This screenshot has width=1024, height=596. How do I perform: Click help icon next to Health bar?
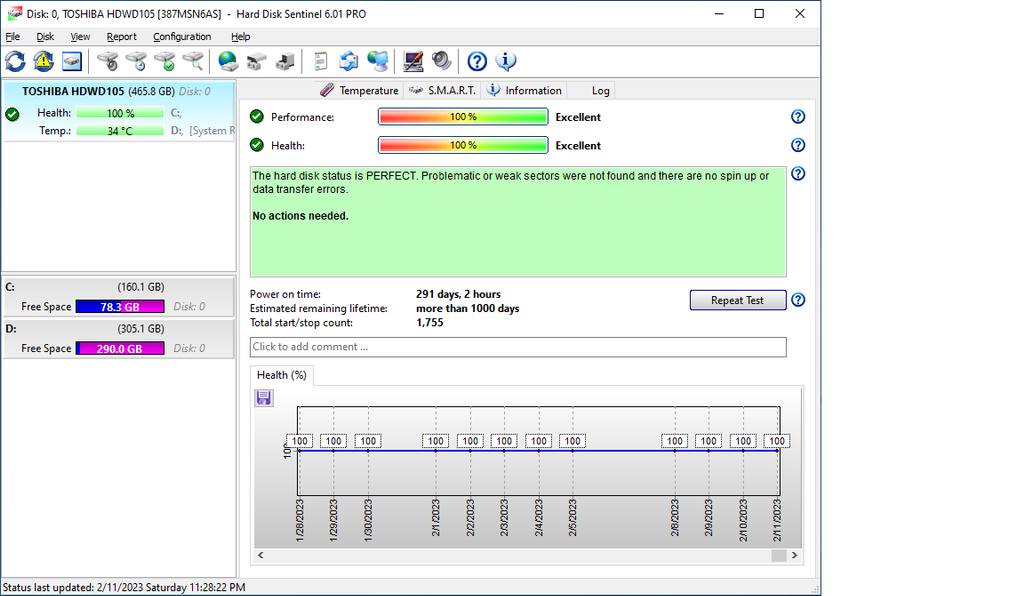798,145
